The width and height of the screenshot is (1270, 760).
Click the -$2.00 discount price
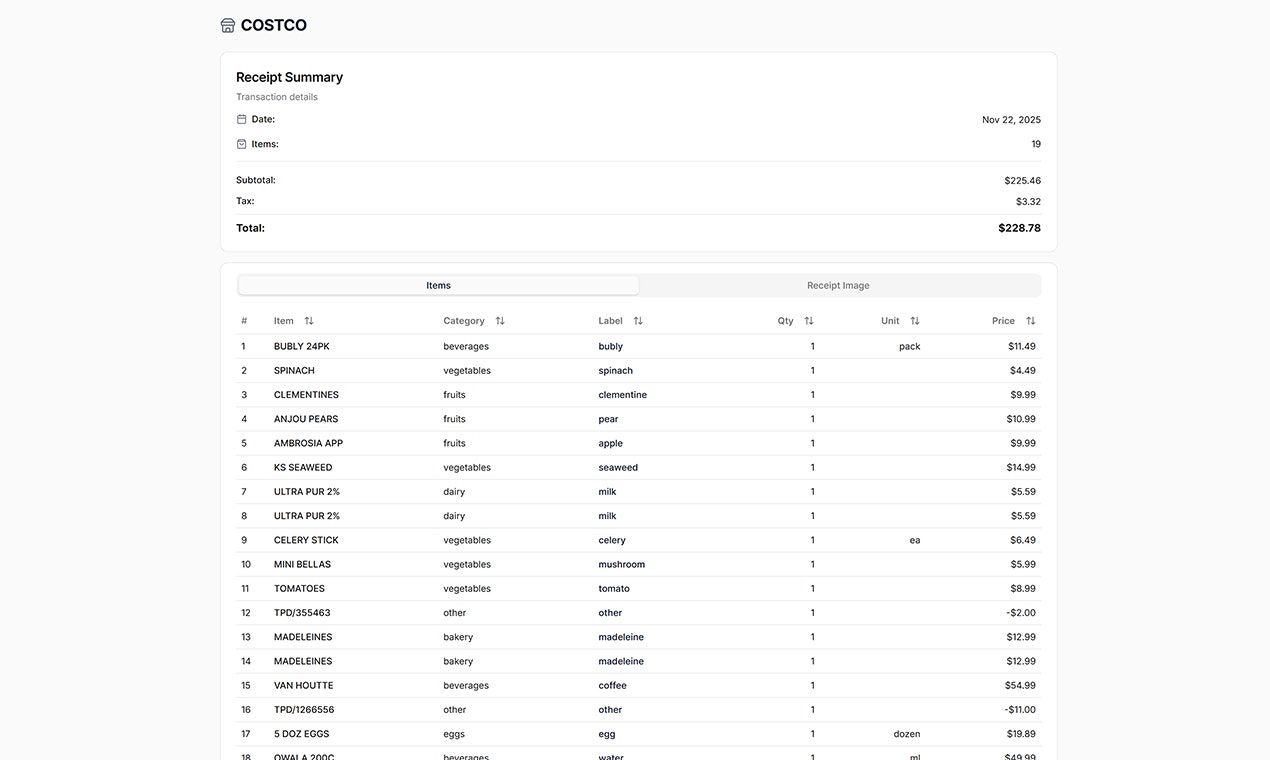pos(1021,613)
